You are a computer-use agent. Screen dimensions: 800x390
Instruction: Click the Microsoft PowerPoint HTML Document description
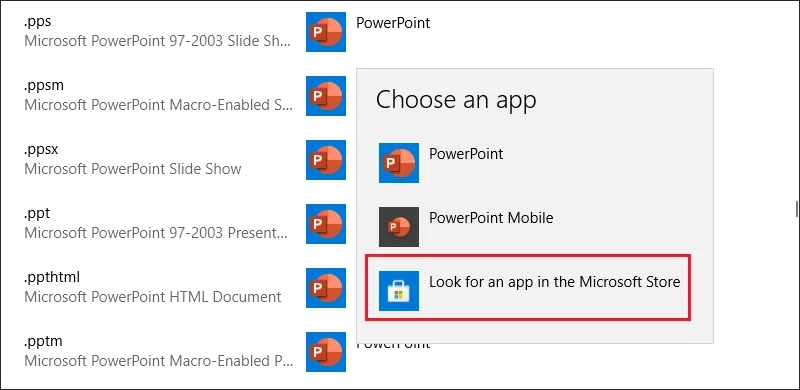[x=153, y=297]
